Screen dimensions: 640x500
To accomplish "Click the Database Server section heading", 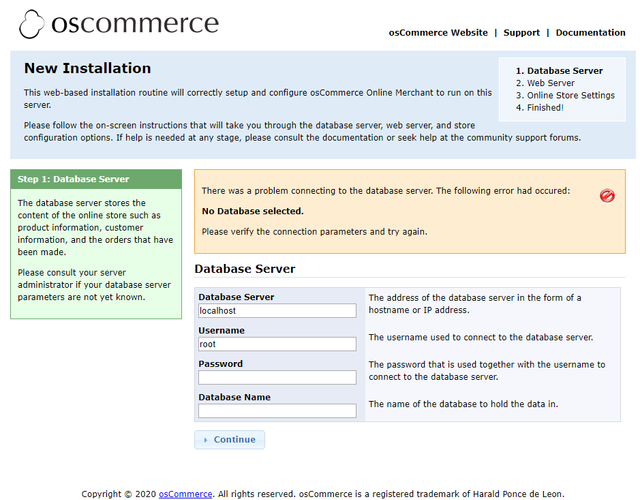I will click(244, 269).
